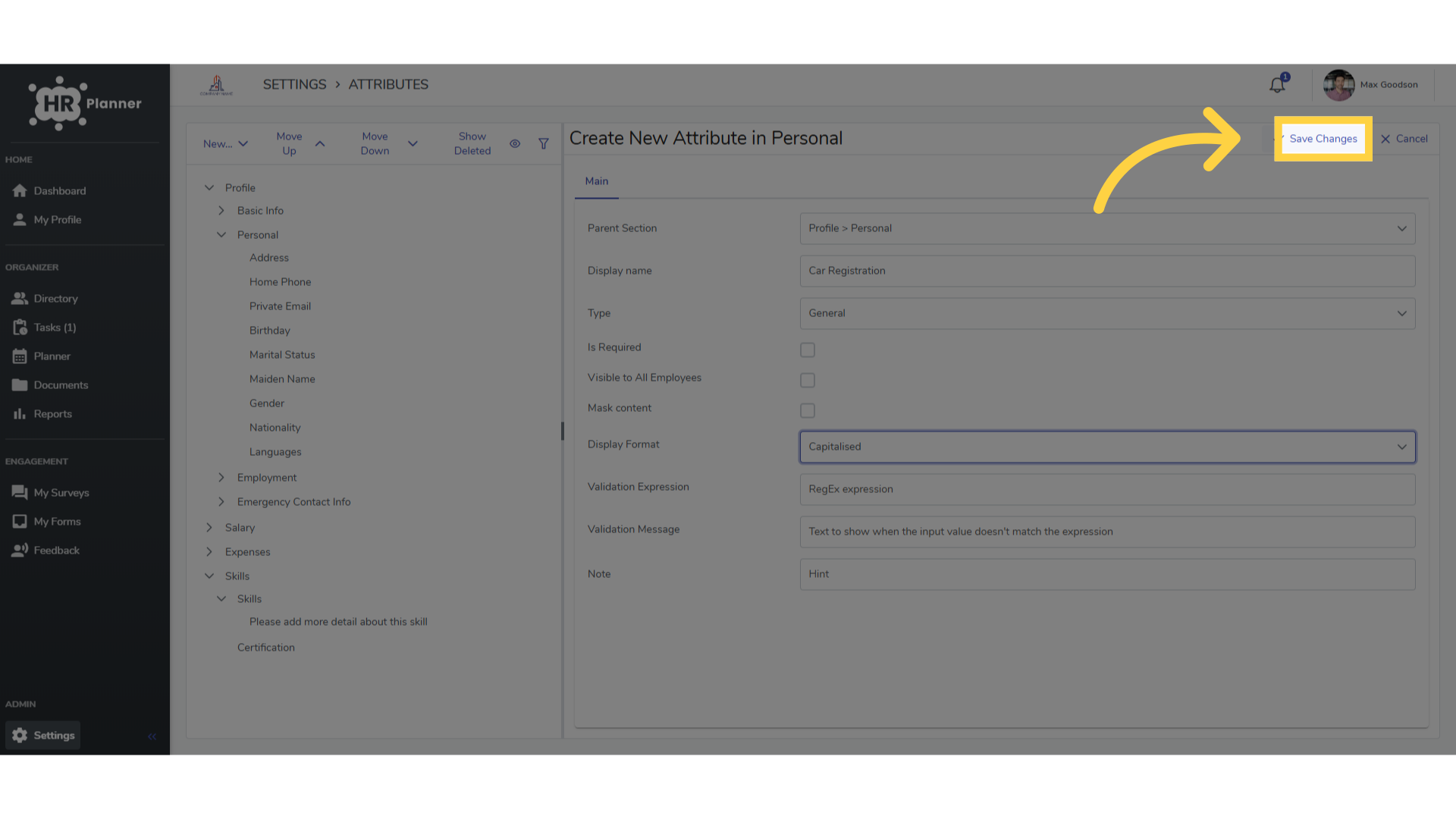The image size is (1456, 819).
Task: Tick the Is Required checkbox
Action: coord(808,350)
